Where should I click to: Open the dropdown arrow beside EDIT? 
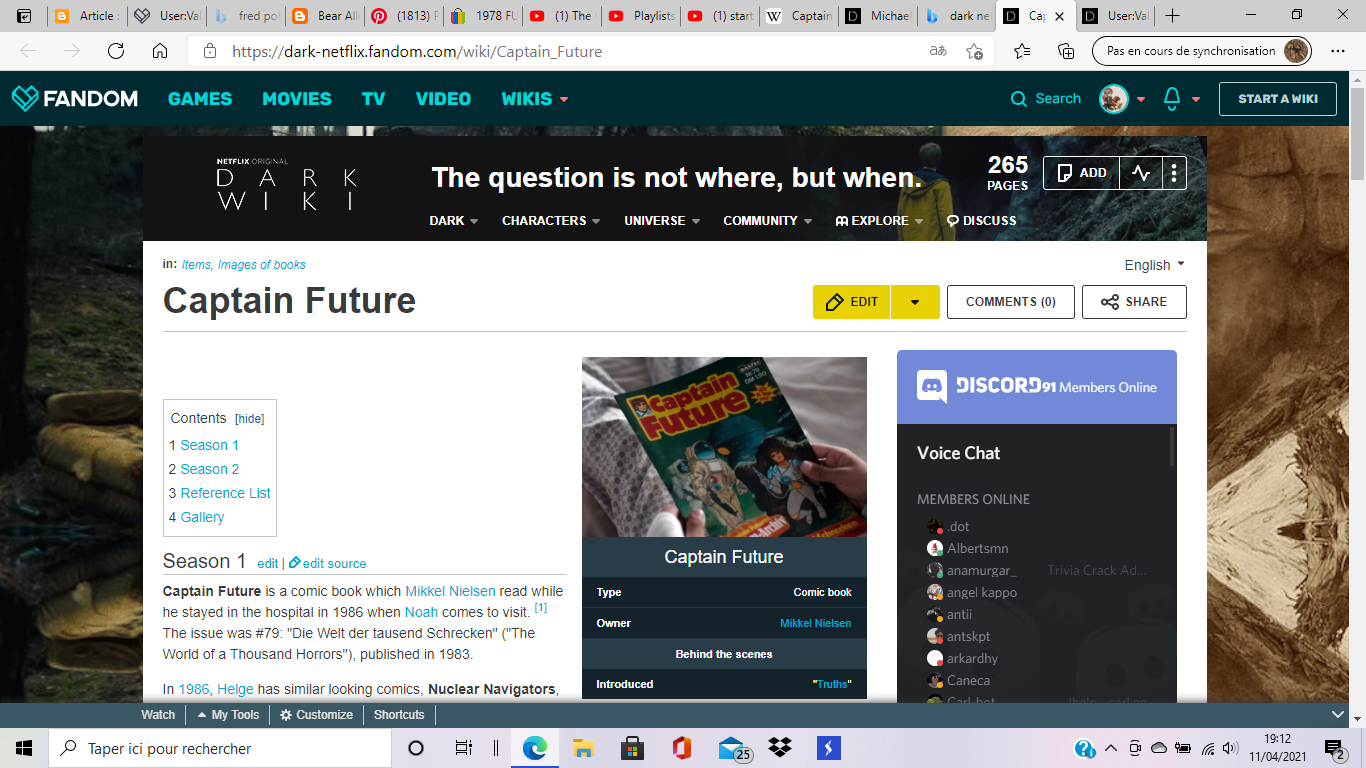click(914, 302)
